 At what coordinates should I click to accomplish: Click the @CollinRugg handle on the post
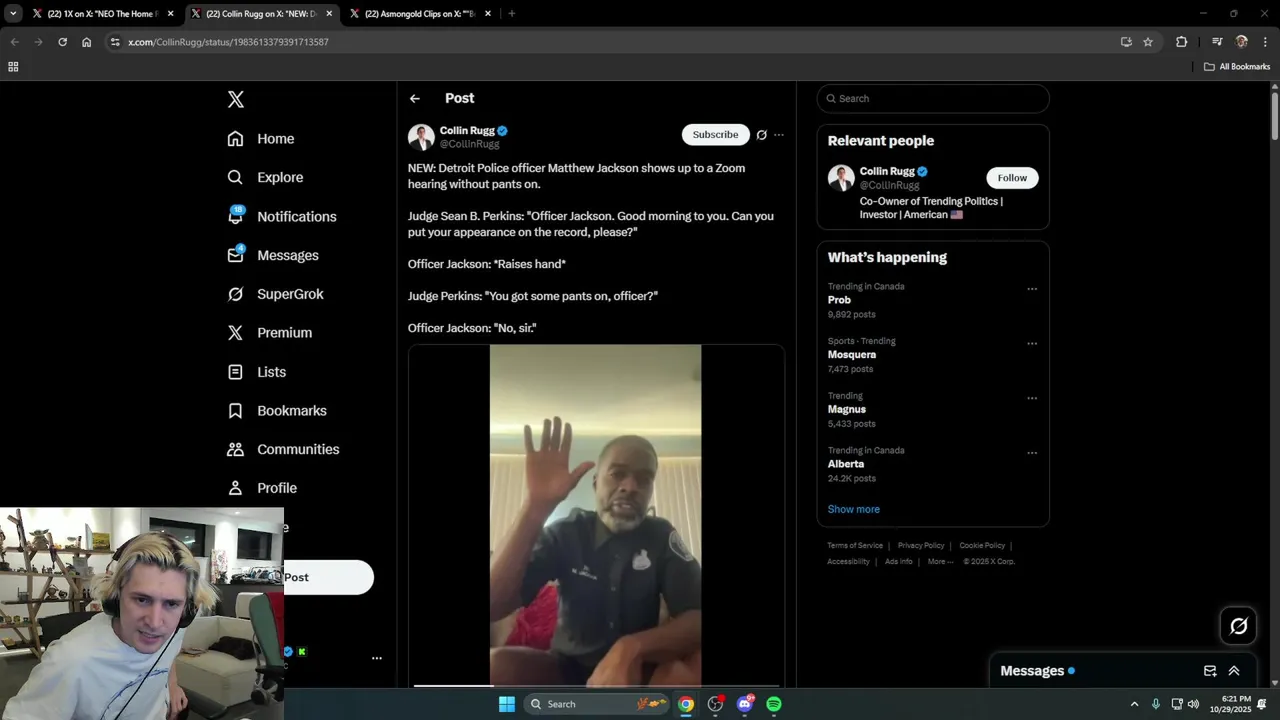(470, 144)
